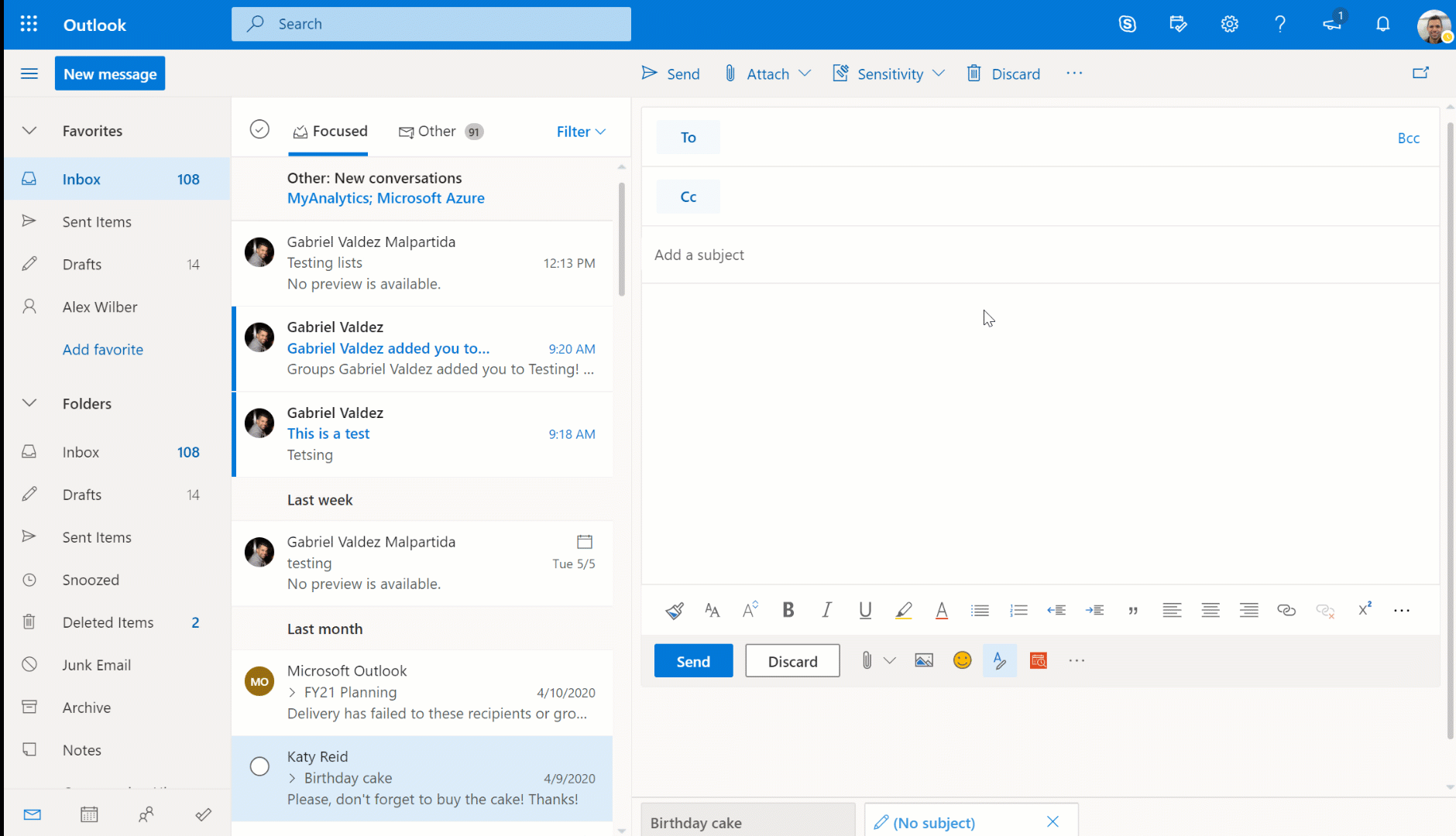Apply bold formatting in compose toolbar
Screen dimensions: 1456x836
coord(788,611)
